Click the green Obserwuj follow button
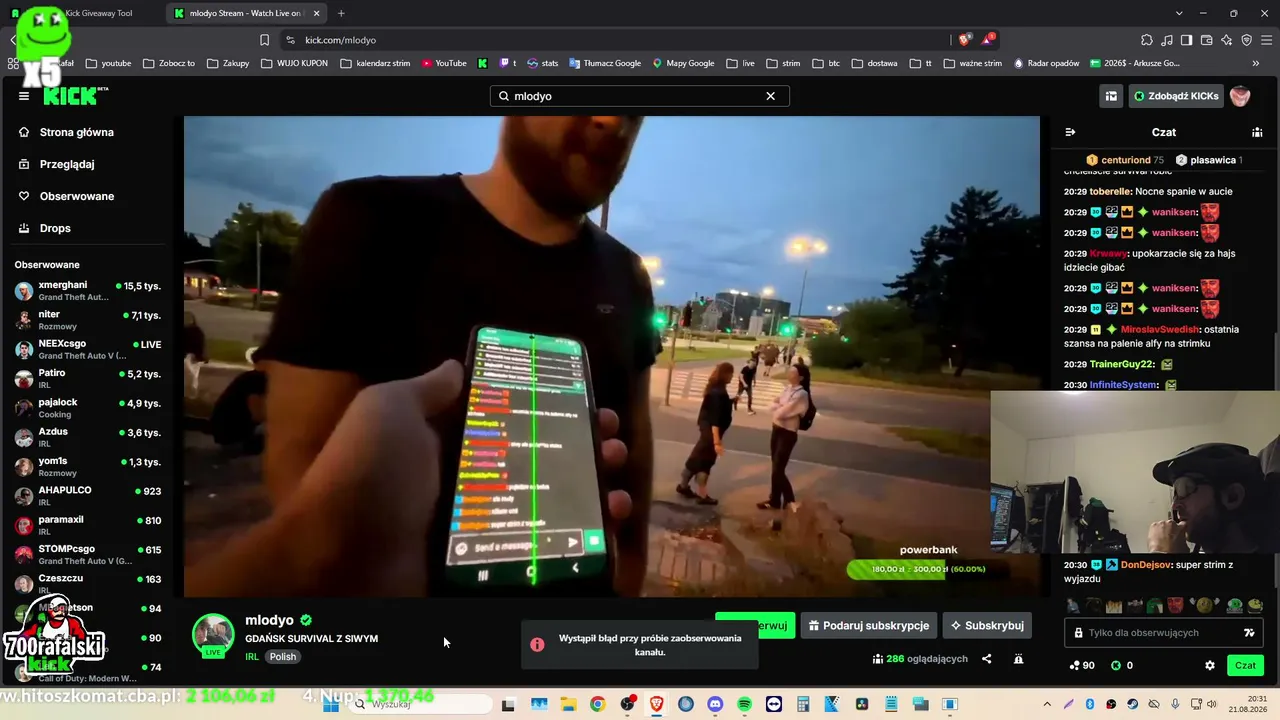1280x720 pixels. (x=755, y=626)
